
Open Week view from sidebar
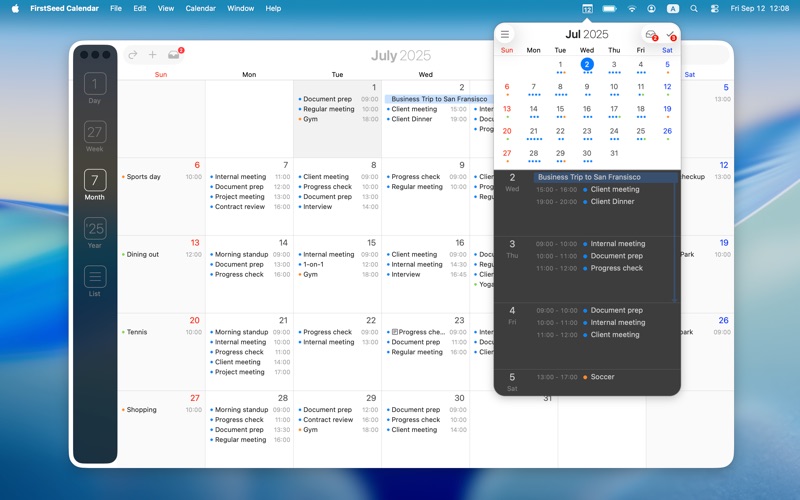95,135
